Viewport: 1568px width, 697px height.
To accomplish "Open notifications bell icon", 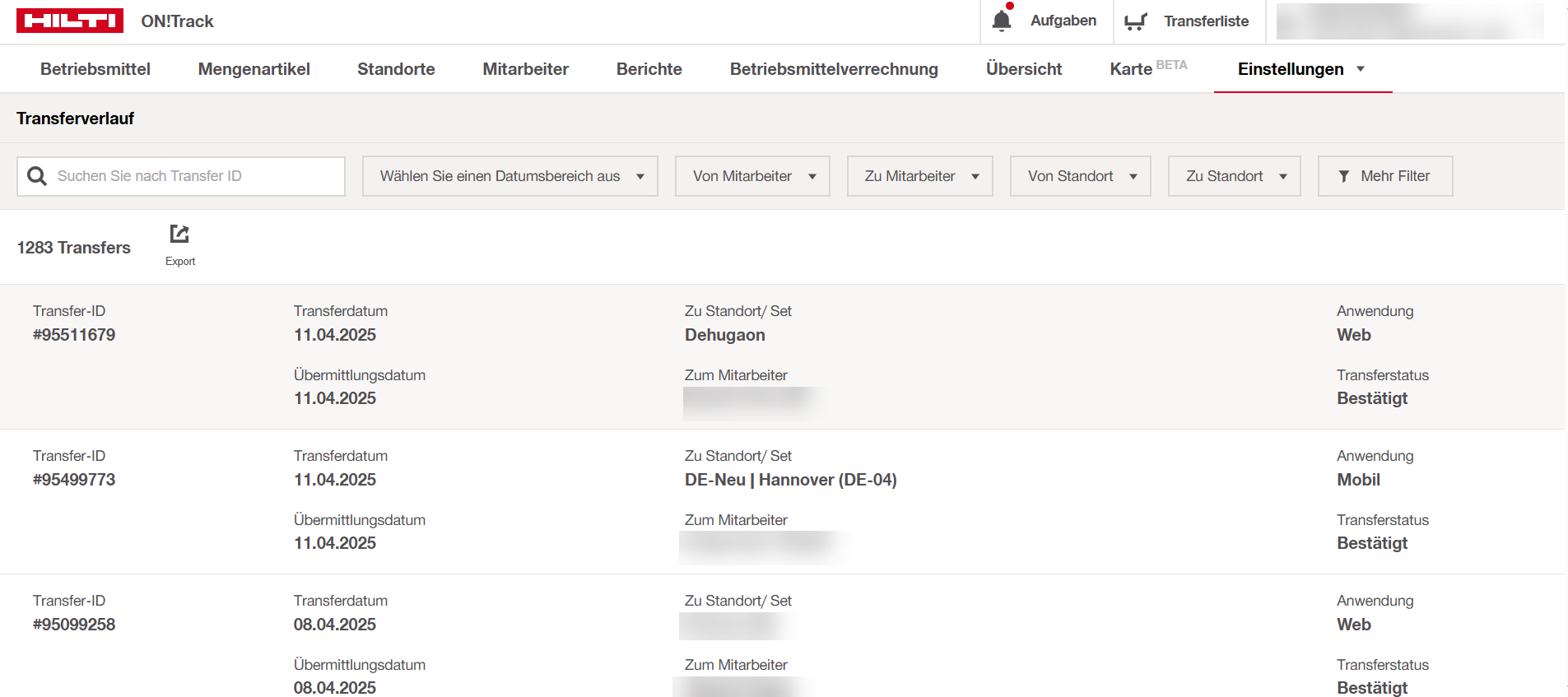I will (1002, 21).
